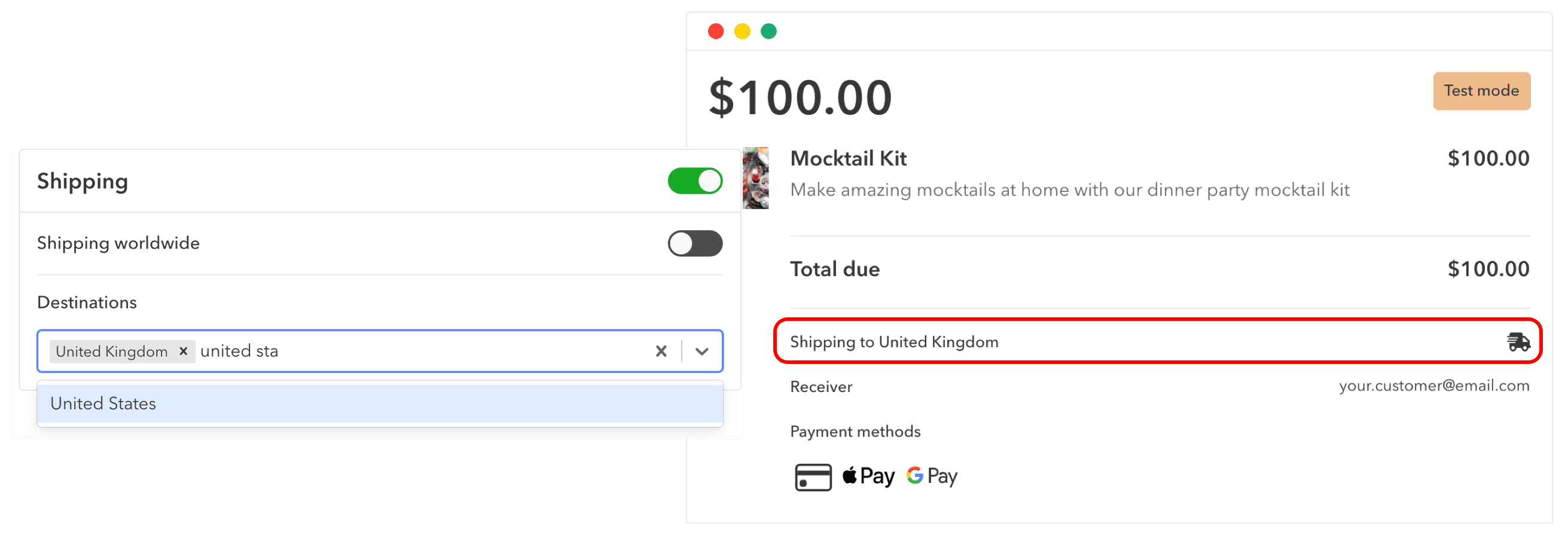The image size is (1568, 554).
Task: Select the Google Pay icon
Action: [931, 476]
